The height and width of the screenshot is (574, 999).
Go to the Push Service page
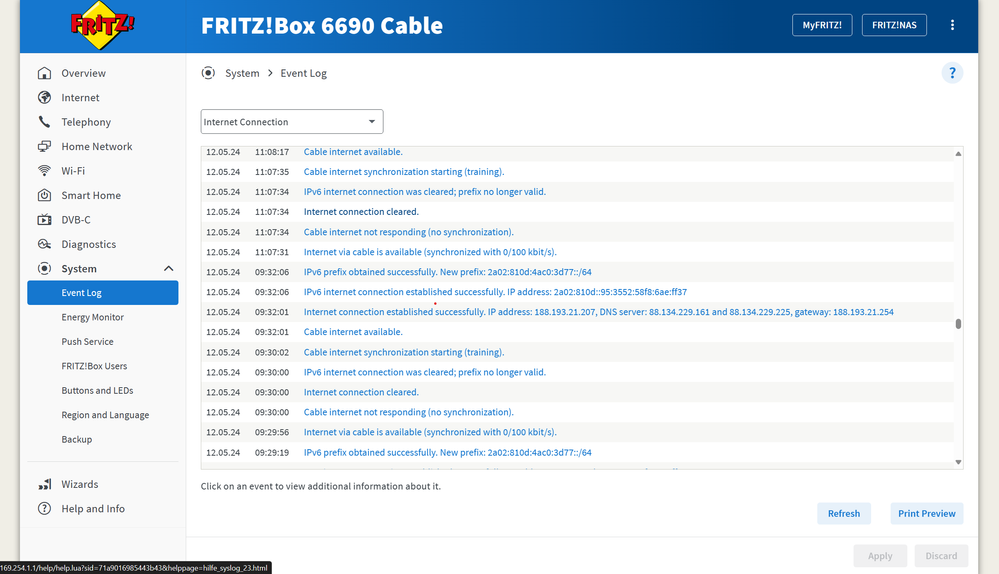pos(88,342)
